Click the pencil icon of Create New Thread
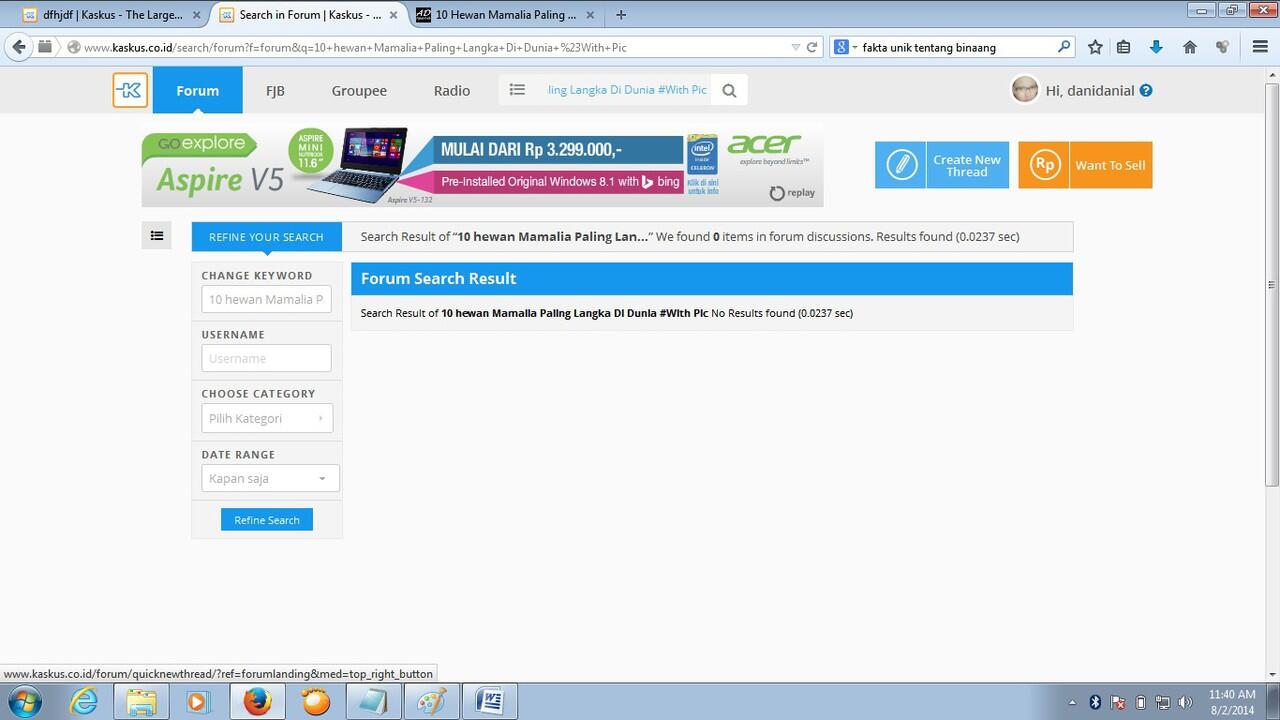1280x720 pixels. [901, 165]
